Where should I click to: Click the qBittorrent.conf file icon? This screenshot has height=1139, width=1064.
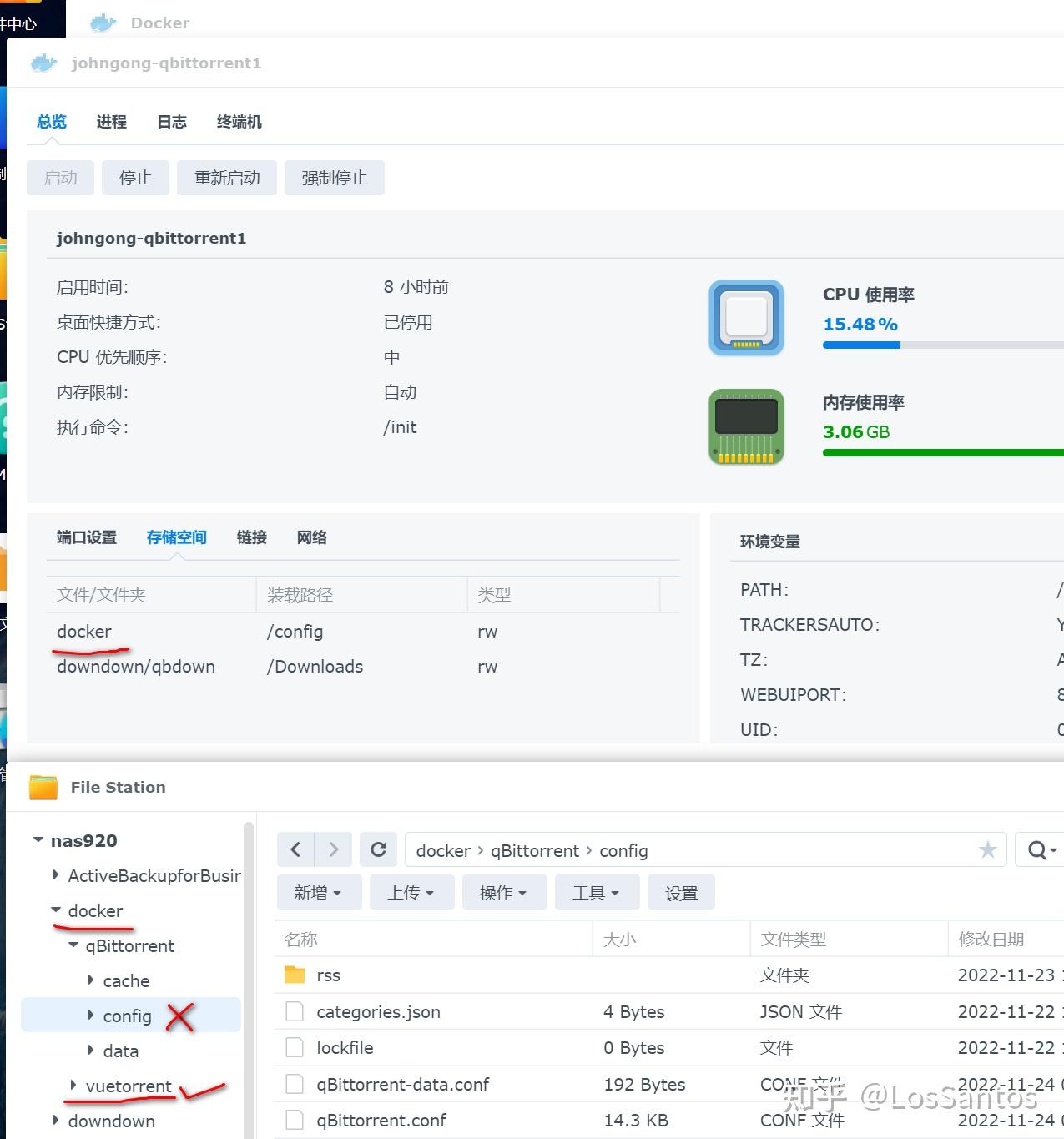[x=295, y=1120]
